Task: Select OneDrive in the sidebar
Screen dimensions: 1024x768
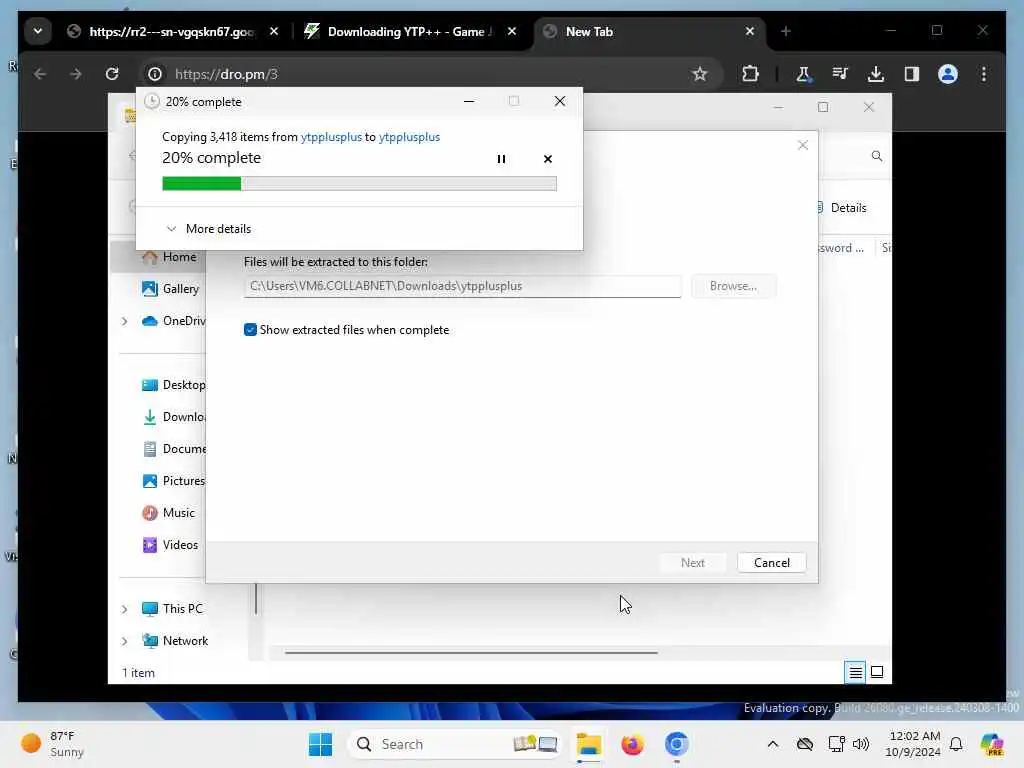Action: tap(173, 321)
